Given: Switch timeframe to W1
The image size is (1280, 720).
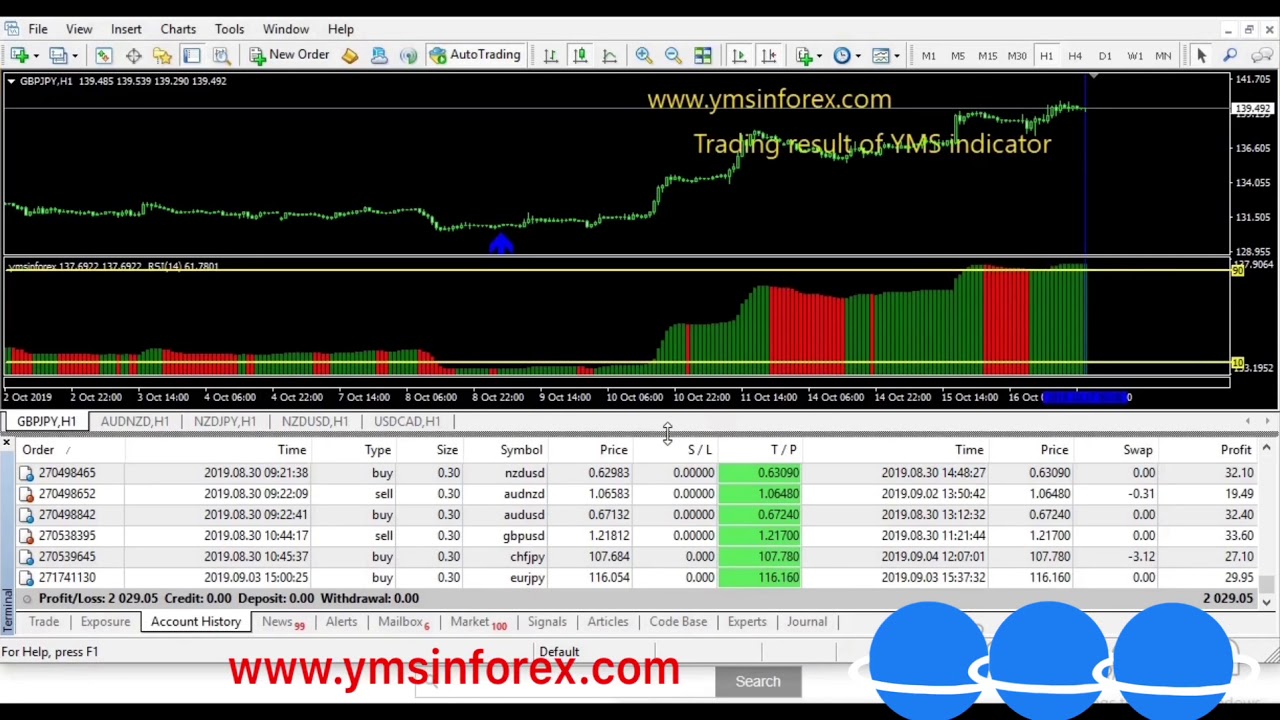Looking at the screenshot, I should [1134, 56].
